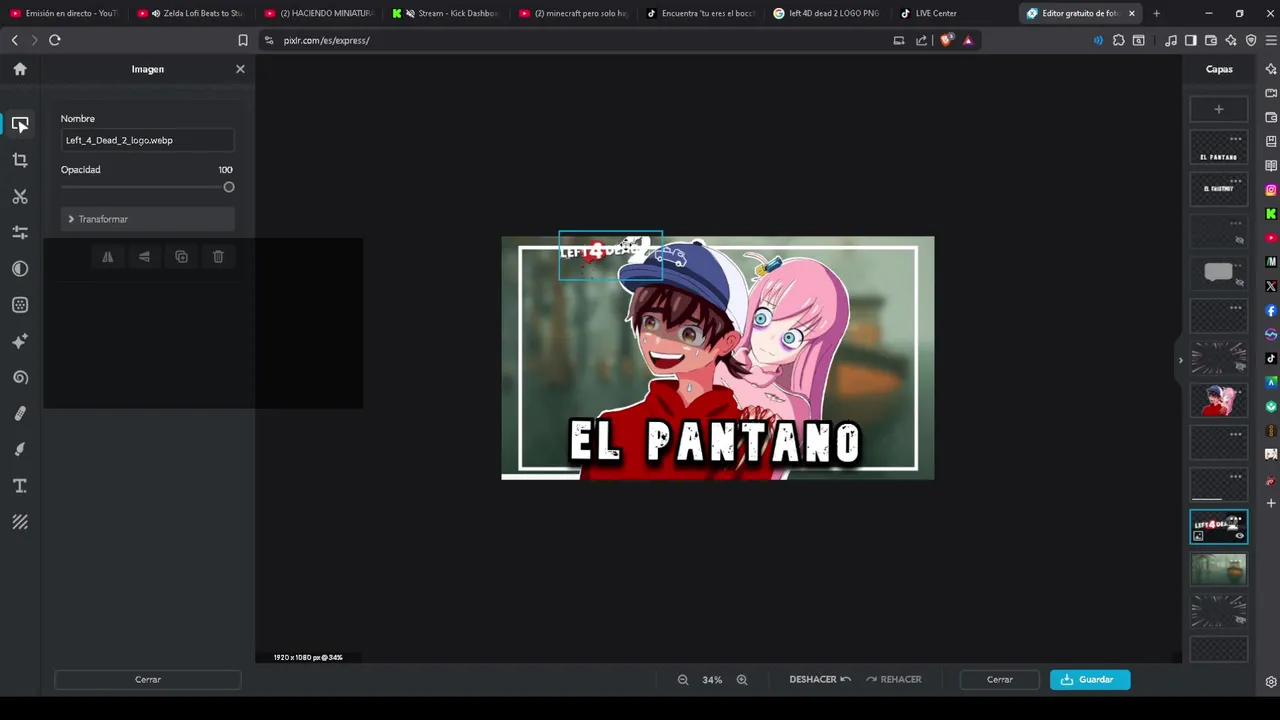Select the Arrange/Select tool

[20, 124]
